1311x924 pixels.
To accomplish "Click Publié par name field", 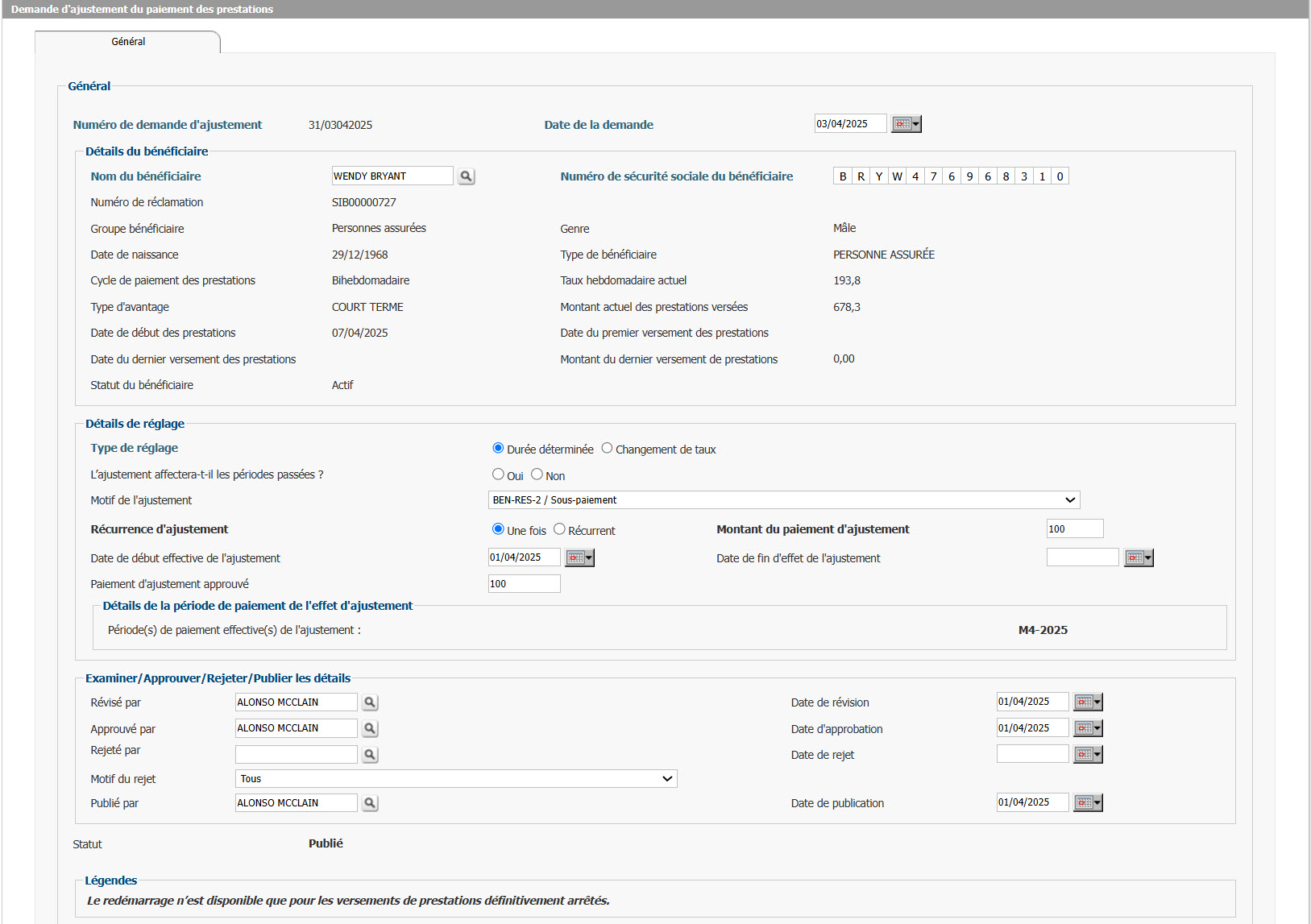I will (296, 803).
